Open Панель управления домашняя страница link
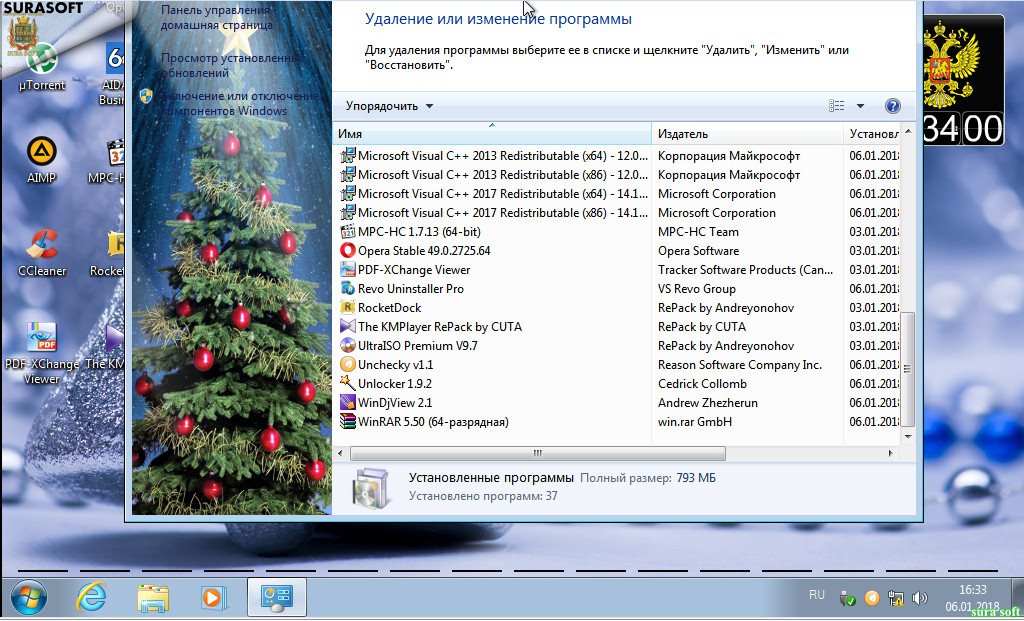 click(217, 18)
